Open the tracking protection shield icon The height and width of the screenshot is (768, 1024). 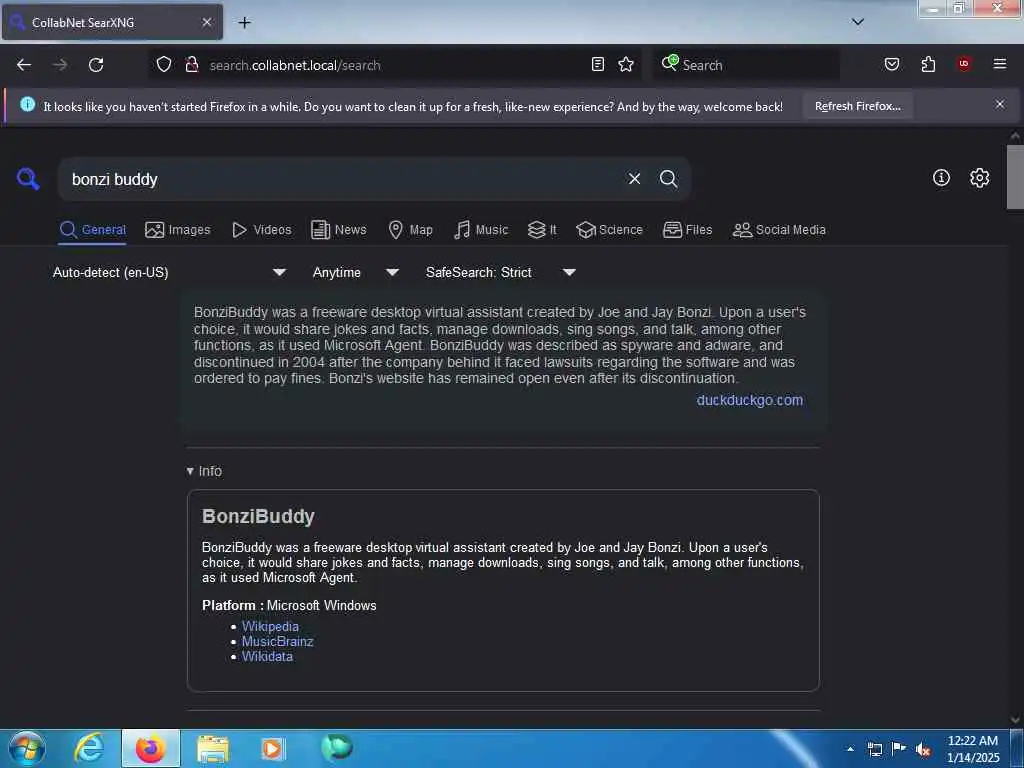pyautogui.click(x=164, y=64)
